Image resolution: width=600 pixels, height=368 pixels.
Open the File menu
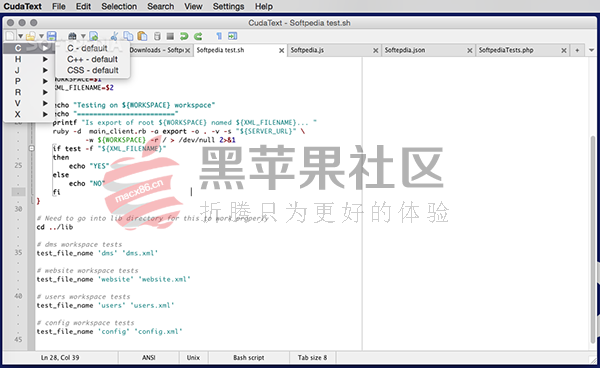(59, 7)
